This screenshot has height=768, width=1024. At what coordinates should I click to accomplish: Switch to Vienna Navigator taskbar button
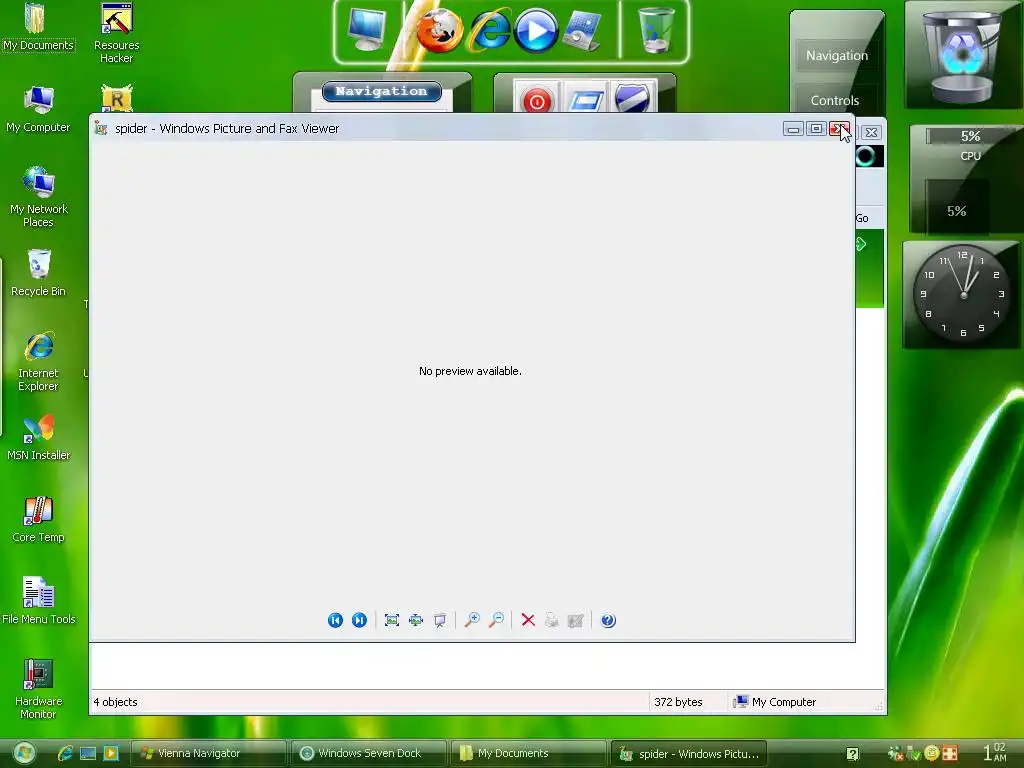[x=209, y=753]
